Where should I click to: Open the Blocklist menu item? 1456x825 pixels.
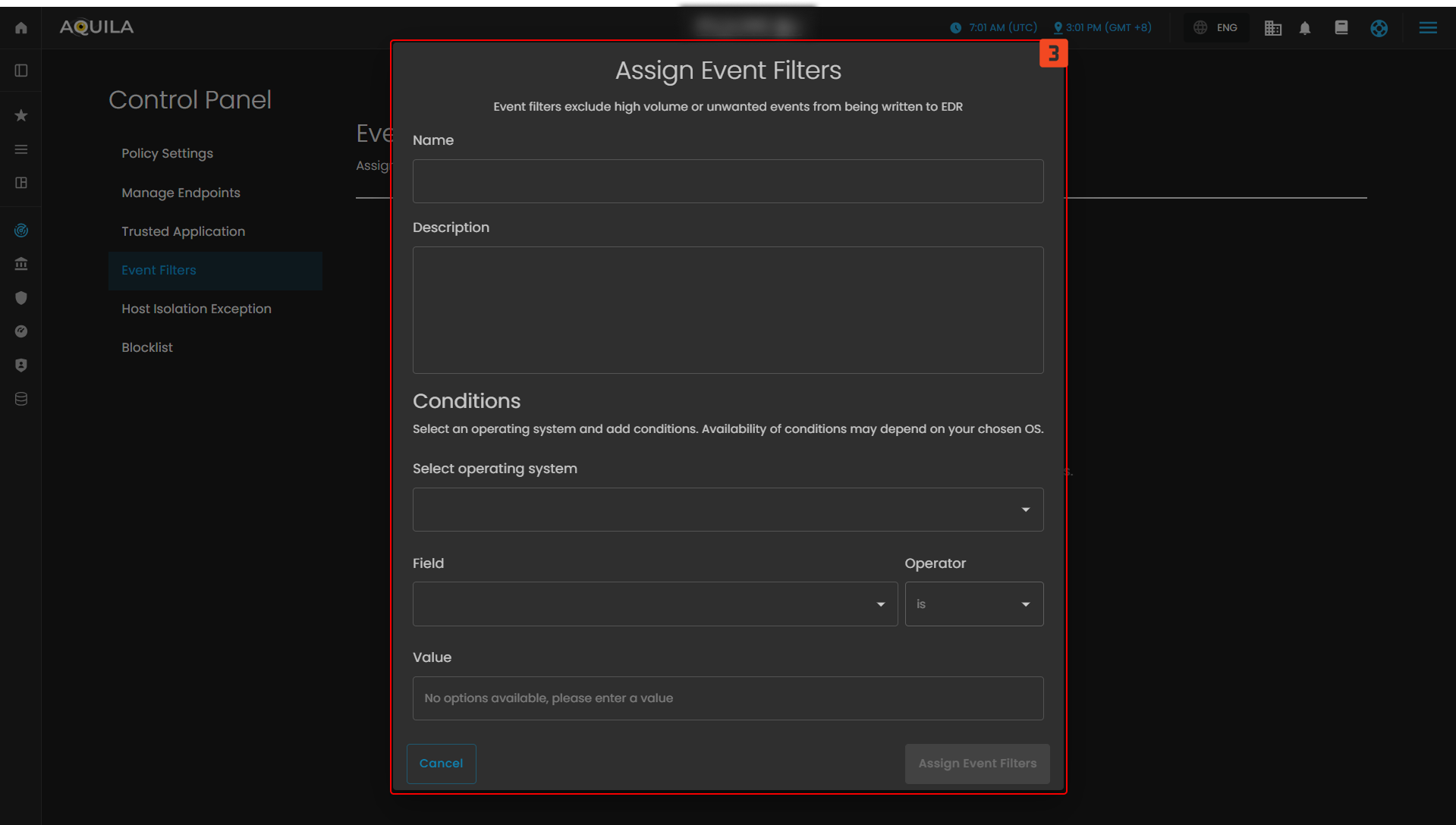(147, 347)
